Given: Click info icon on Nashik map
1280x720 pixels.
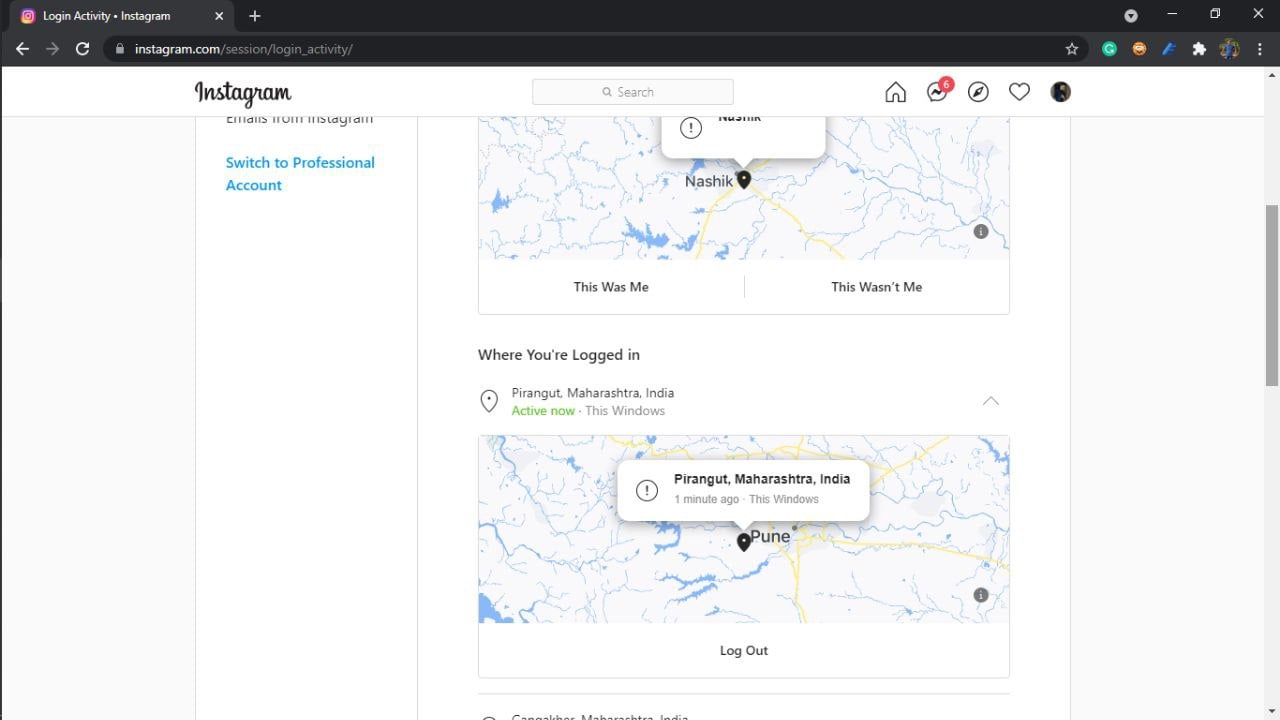Looking at the screenshot, I should 981,231.
